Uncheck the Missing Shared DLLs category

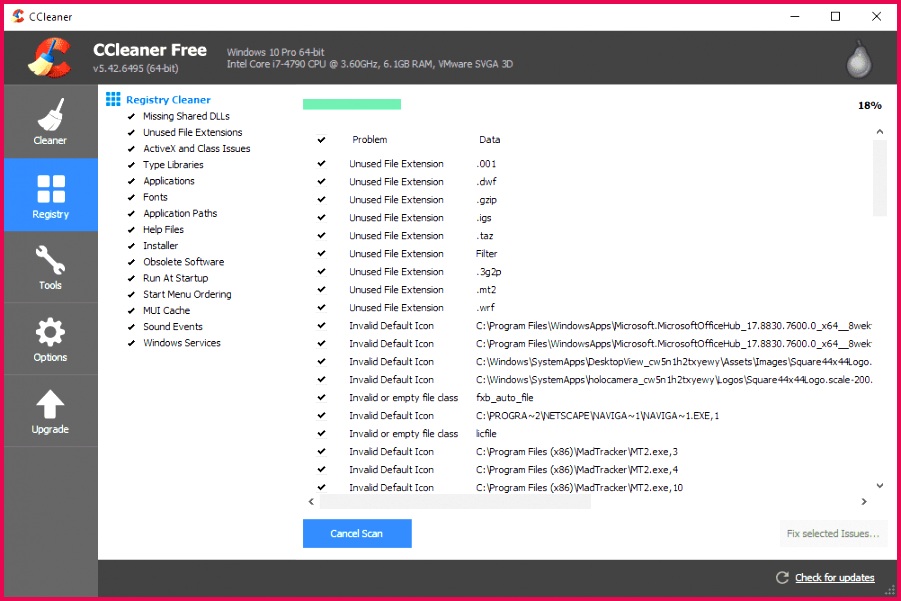coord(129,116)
